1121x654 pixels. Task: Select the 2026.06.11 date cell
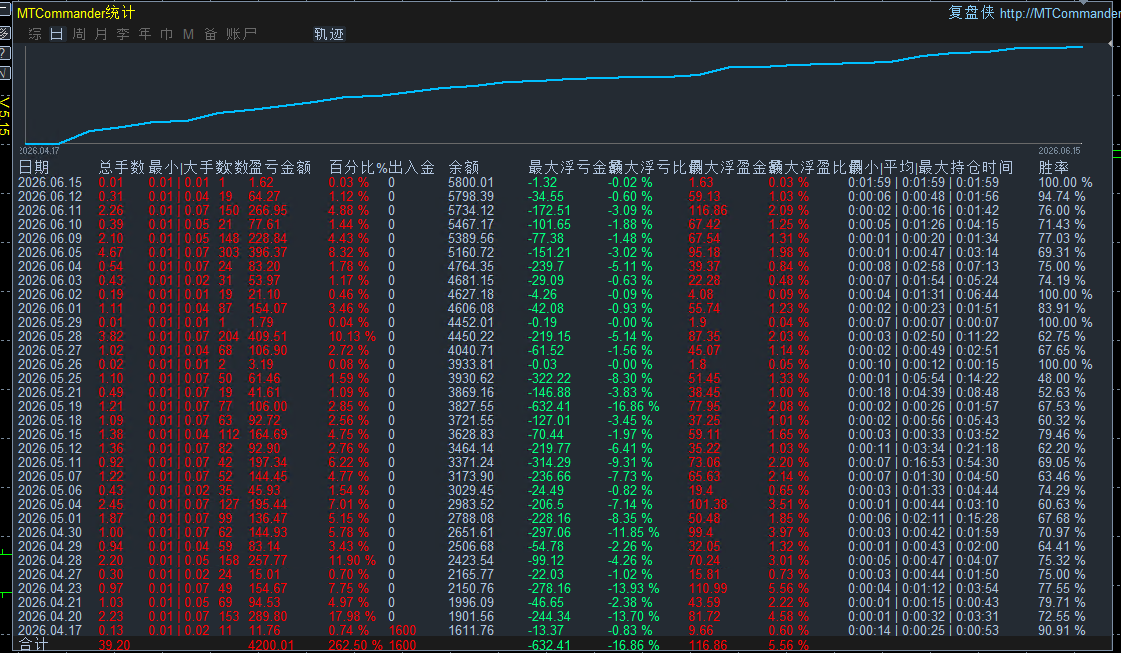click(50, 210)
